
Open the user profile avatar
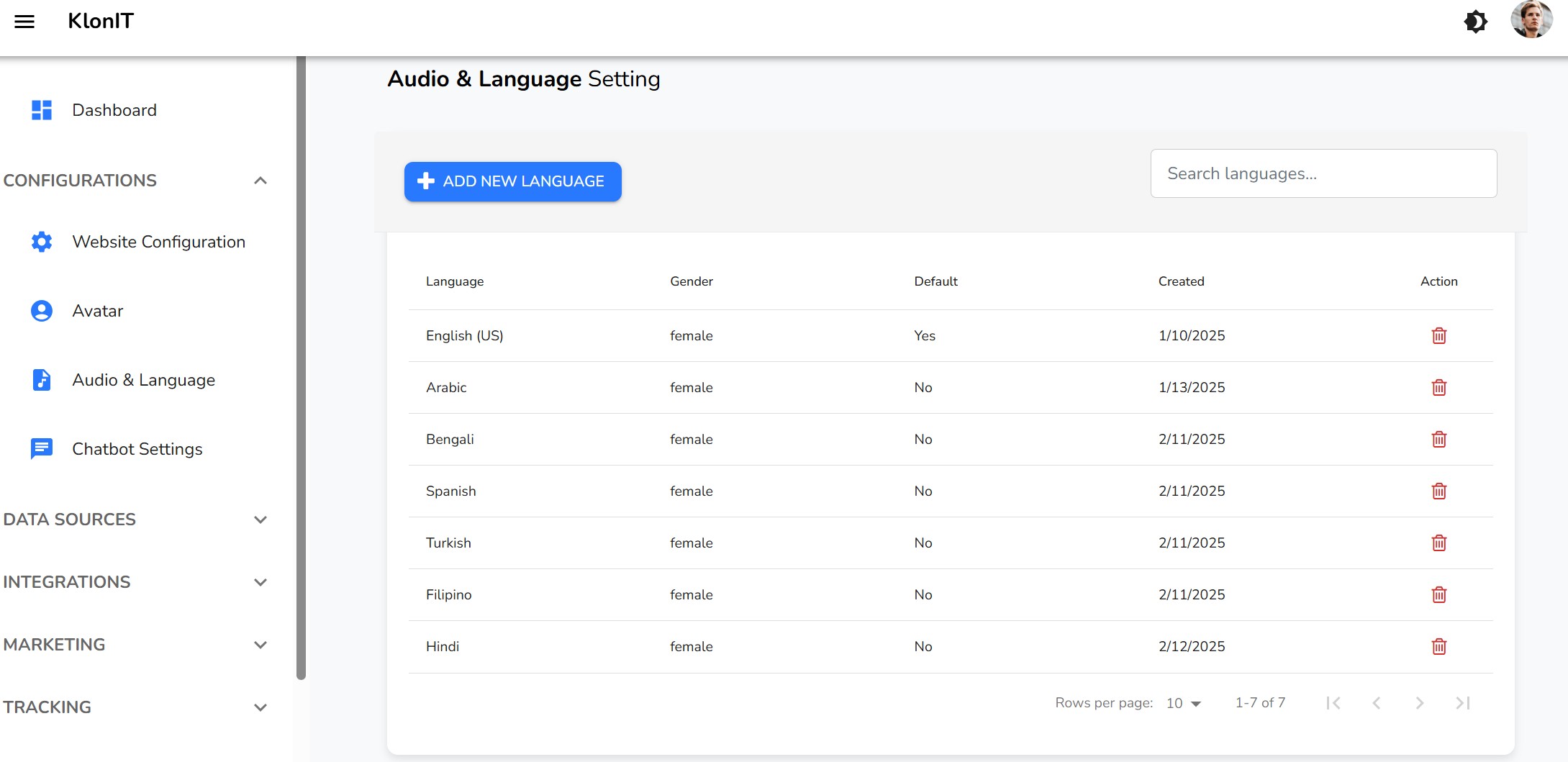(x=1531, y=20)
